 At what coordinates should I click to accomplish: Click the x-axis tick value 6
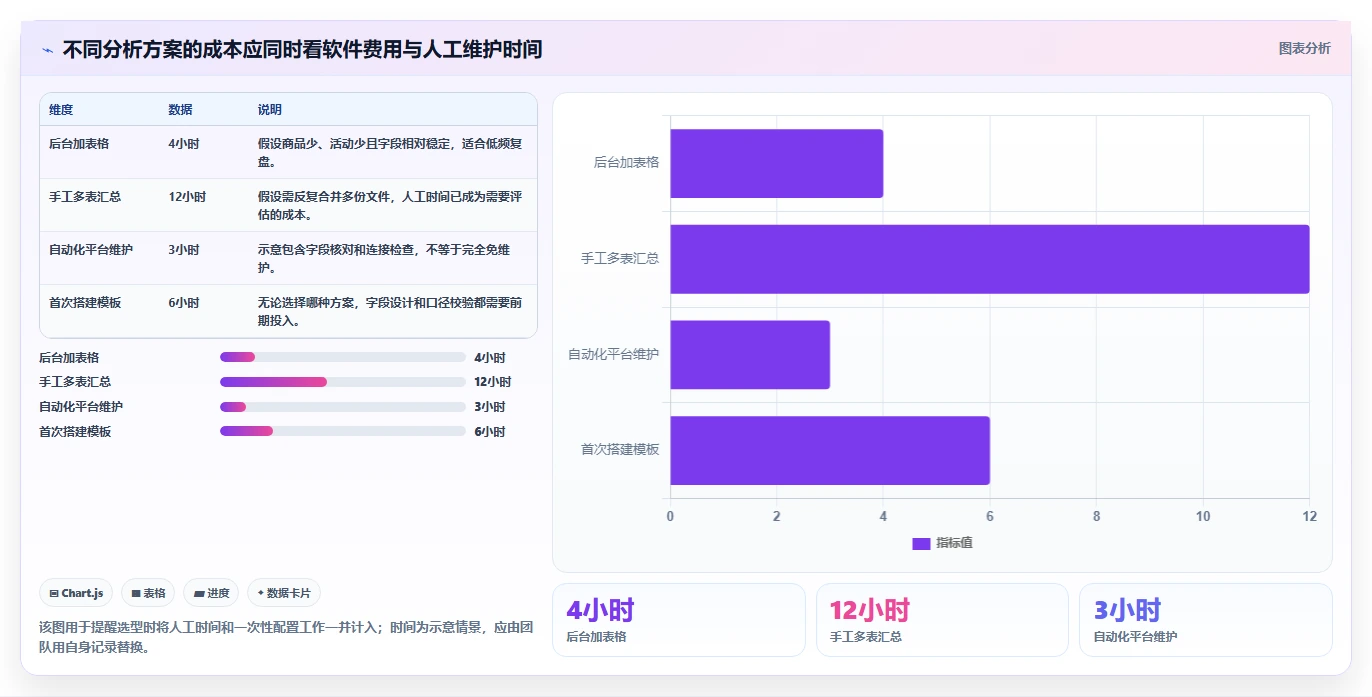(x=990, y=517)
